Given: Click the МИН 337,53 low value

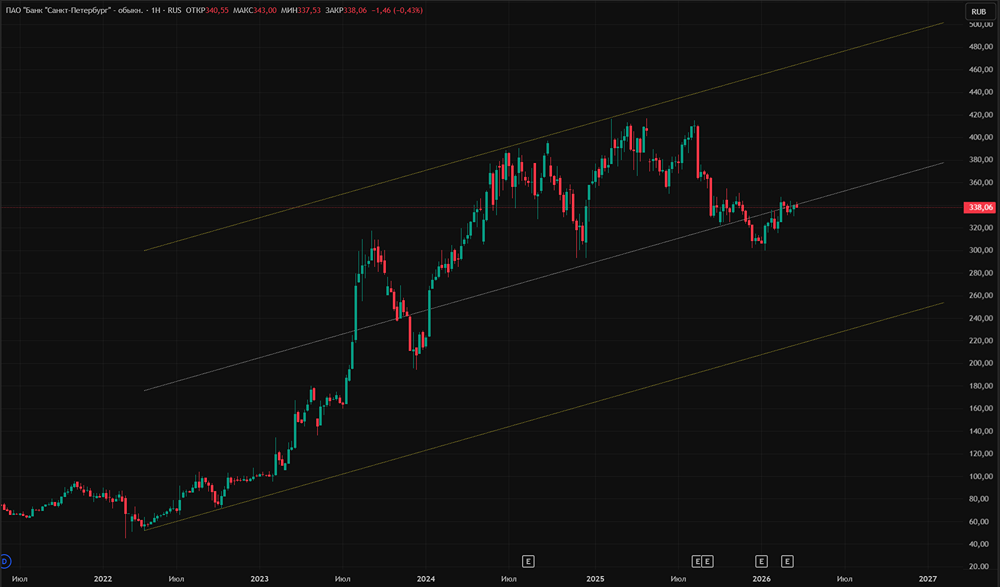Looking at the screenshot, I should coord(300,10).
